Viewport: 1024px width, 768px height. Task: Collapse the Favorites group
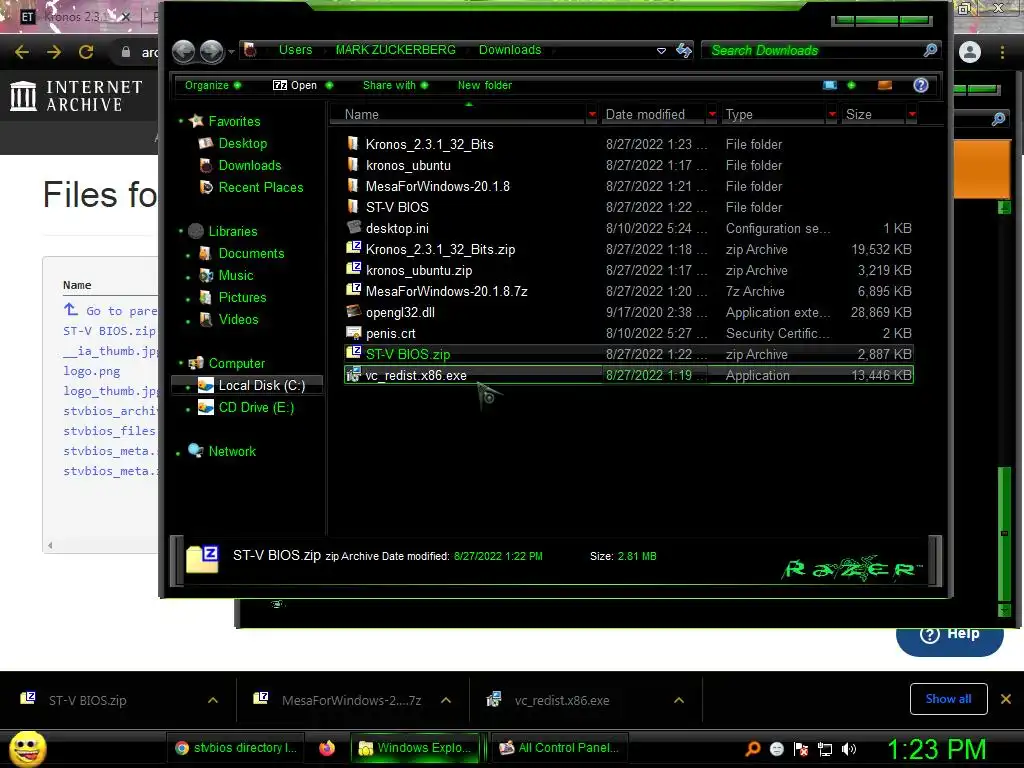[181, 121]
